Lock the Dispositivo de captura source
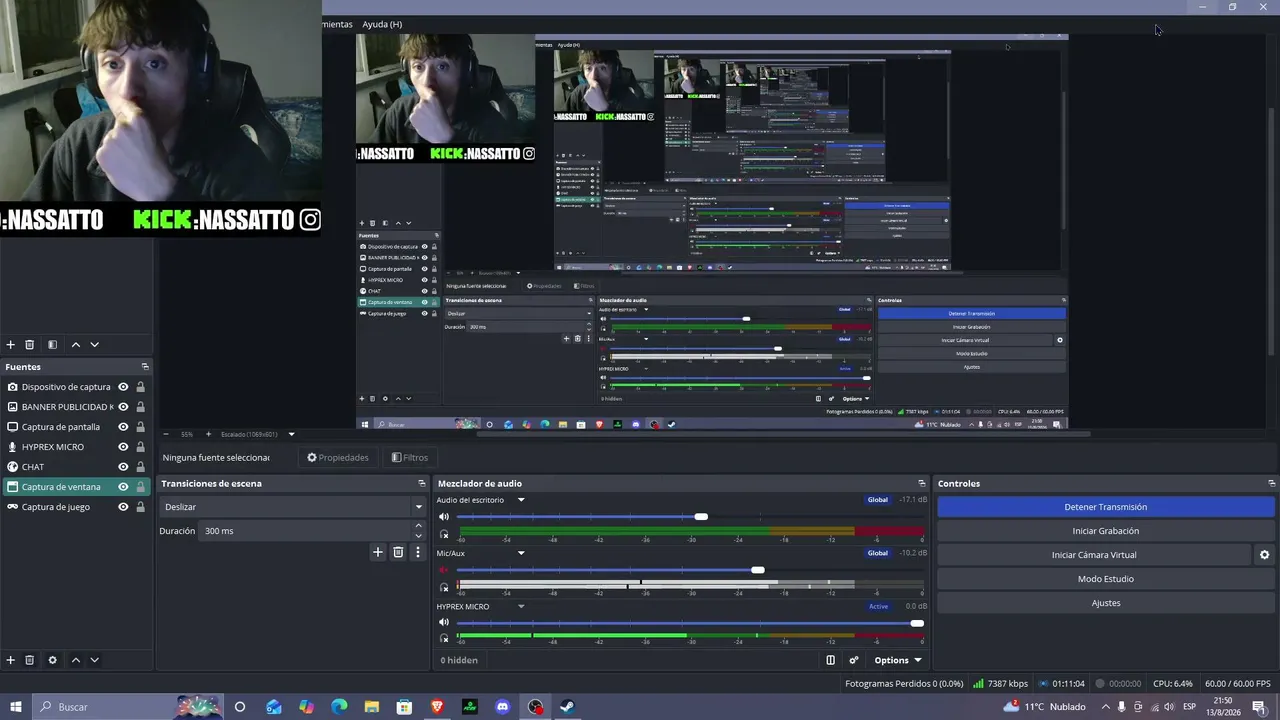 pyautogui.click(x=140, y=387)
